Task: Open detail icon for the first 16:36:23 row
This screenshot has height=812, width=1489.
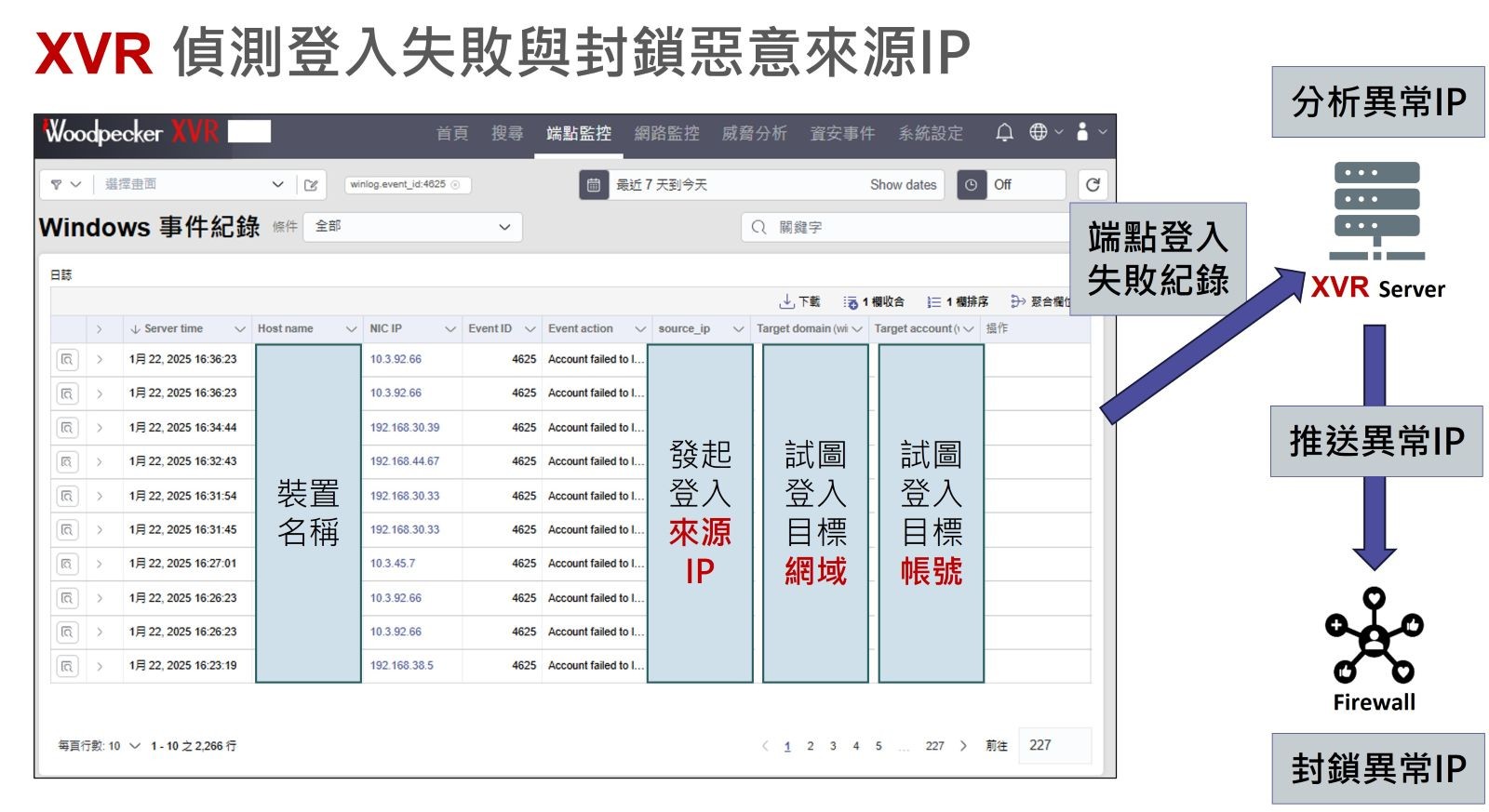Action: (67, 359)
